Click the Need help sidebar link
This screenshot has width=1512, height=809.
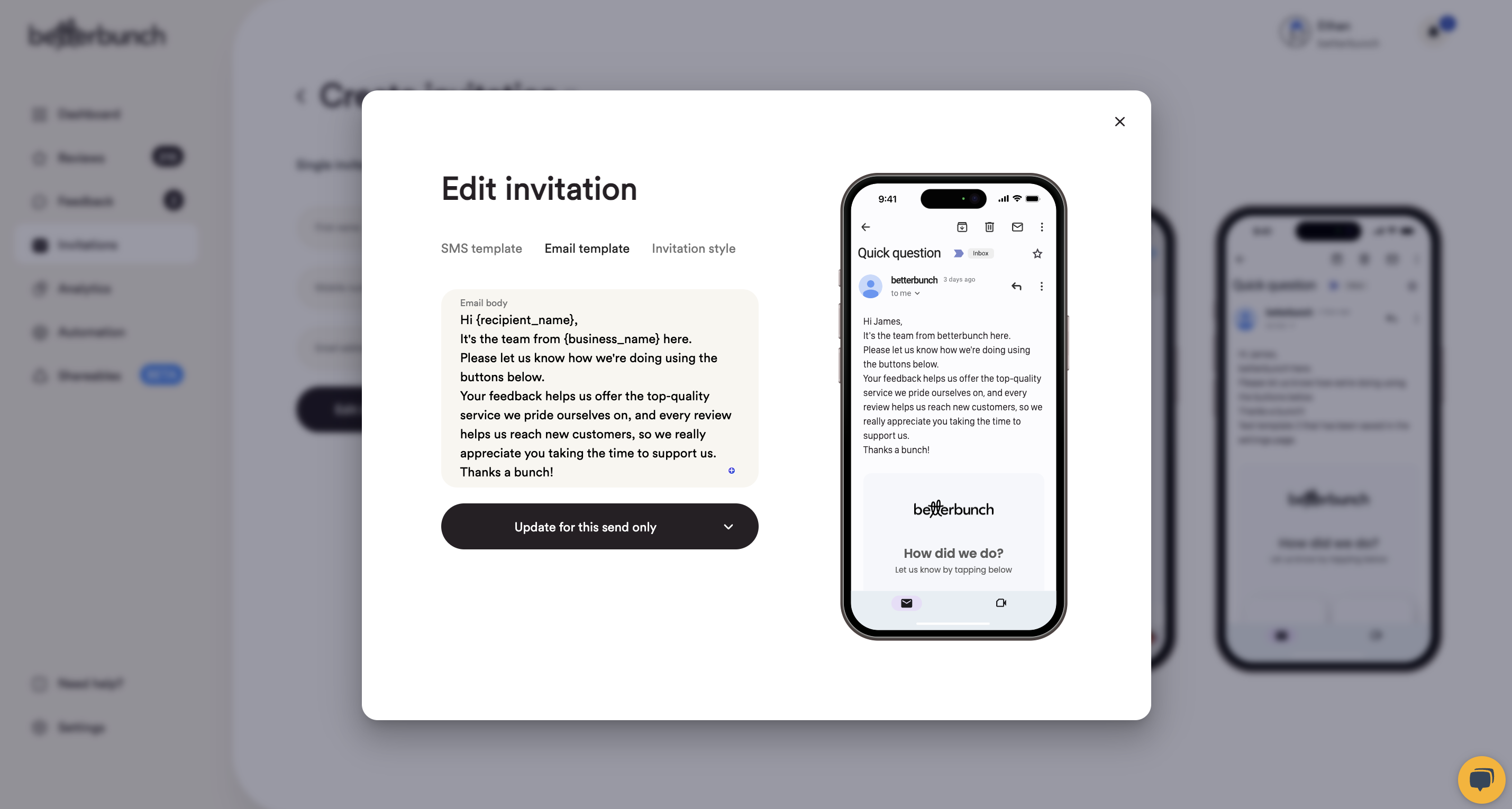pyautogui.click(x=89, y=683)
